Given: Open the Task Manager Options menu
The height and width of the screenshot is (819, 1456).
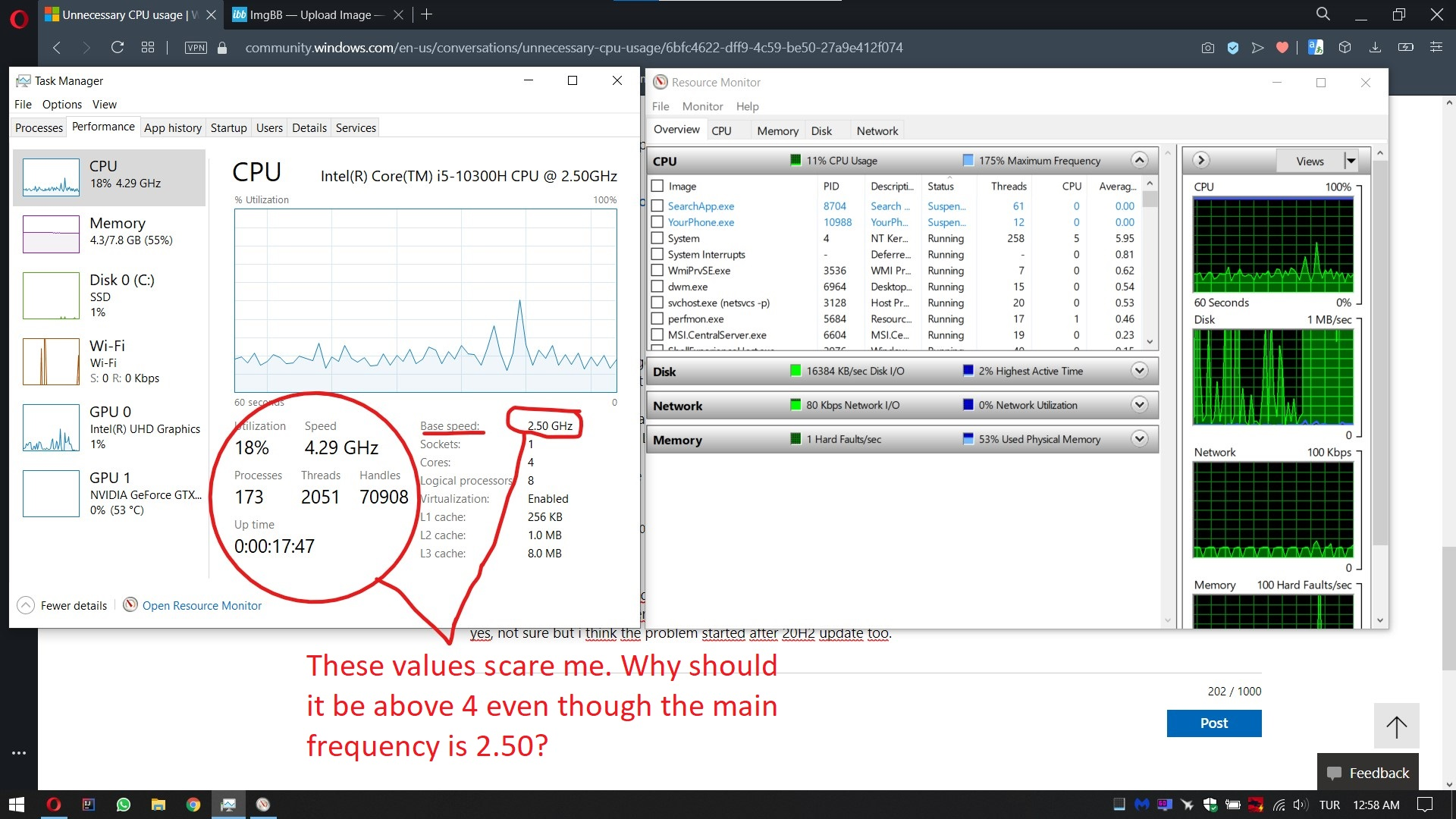Looking at the screenshot, I should [62, 105].
